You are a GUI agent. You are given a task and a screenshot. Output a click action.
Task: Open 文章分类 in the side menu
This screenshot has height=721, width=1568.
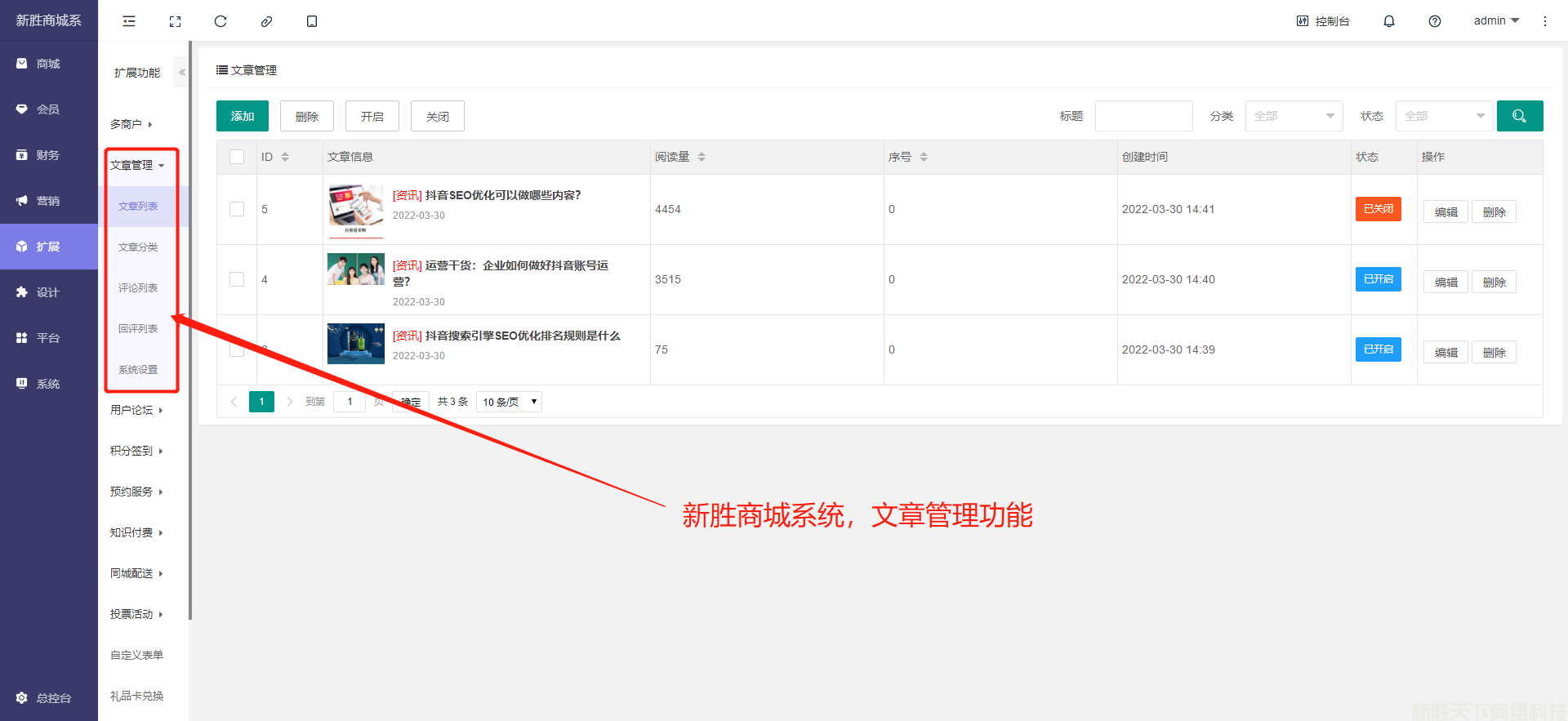point(138,247)
